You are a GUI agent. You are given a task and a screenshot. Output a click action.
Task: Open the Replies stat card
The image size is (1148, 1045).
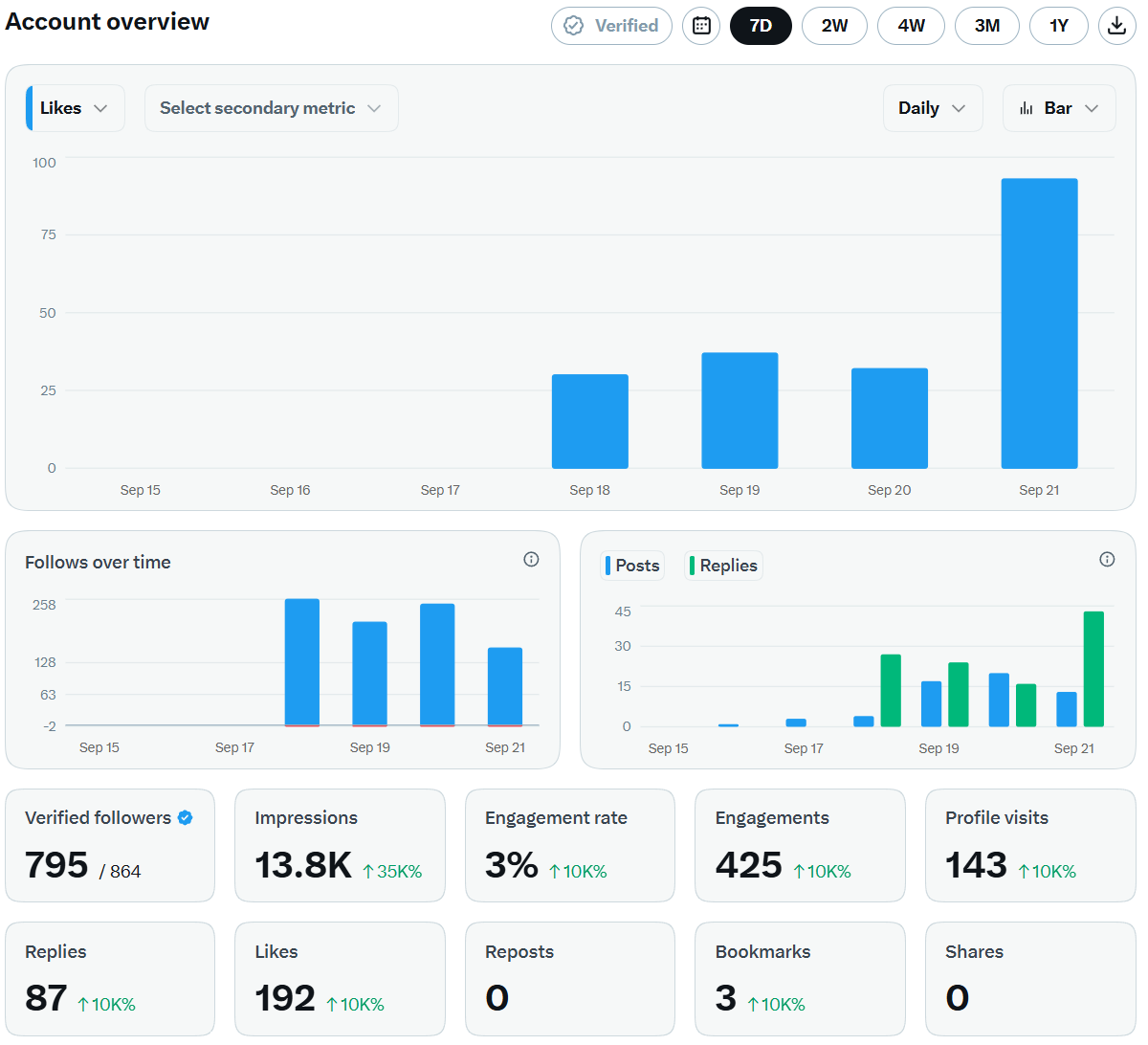(110, 979)
